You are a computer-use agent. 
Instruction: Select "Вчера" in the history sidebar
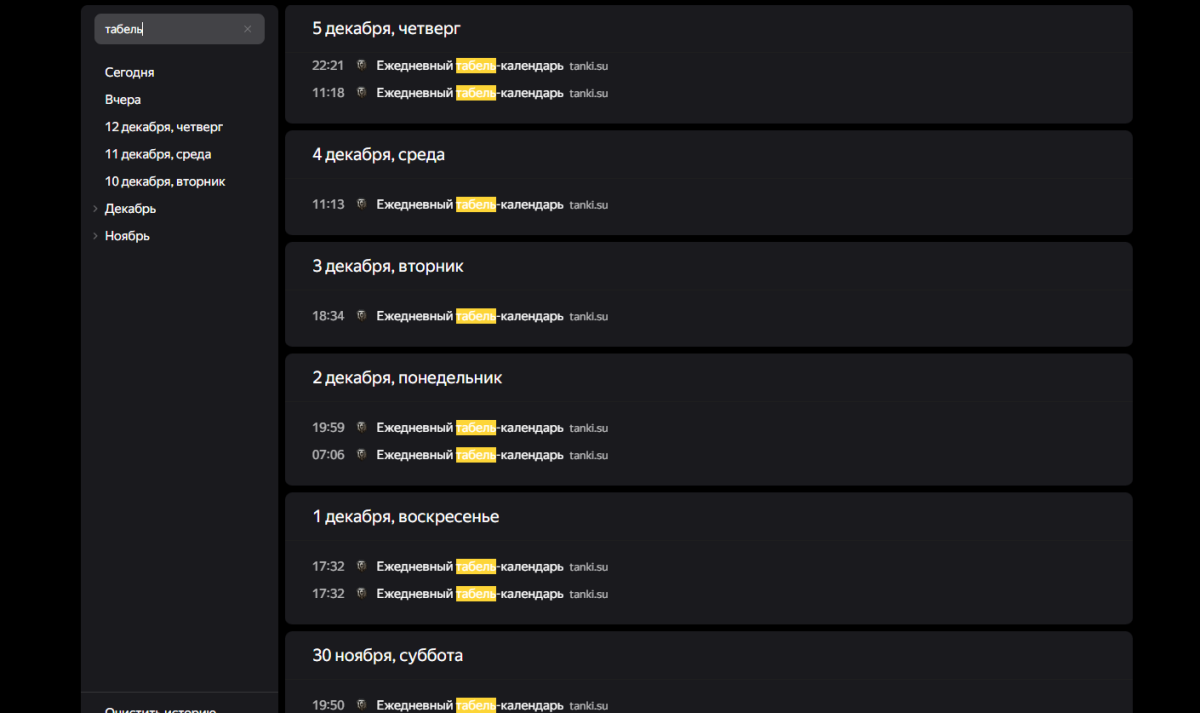(123, 100)
